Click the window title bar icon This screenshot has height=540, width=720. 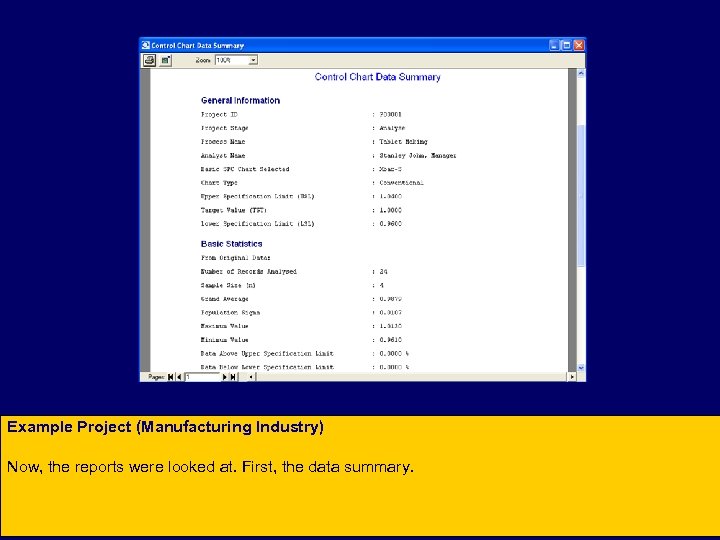tap(146, 45)
